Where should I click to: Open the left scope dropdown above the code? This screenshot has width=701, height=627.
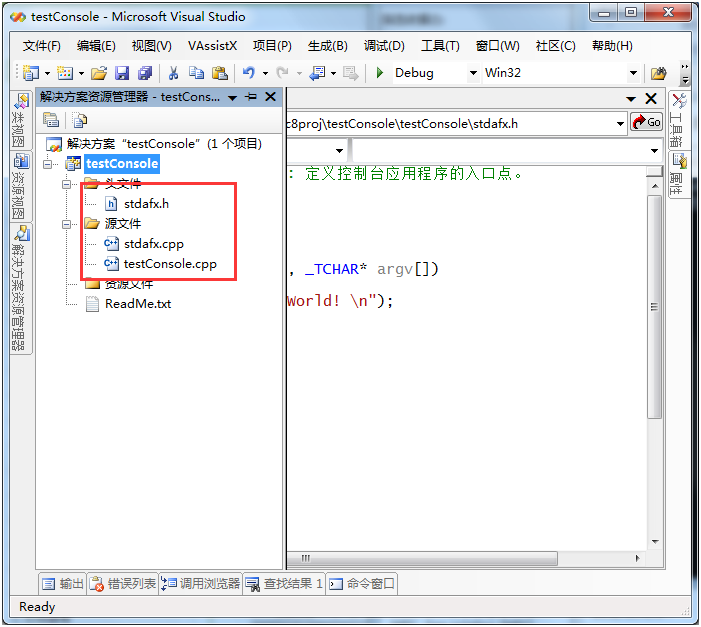click(x=339, y=151)
